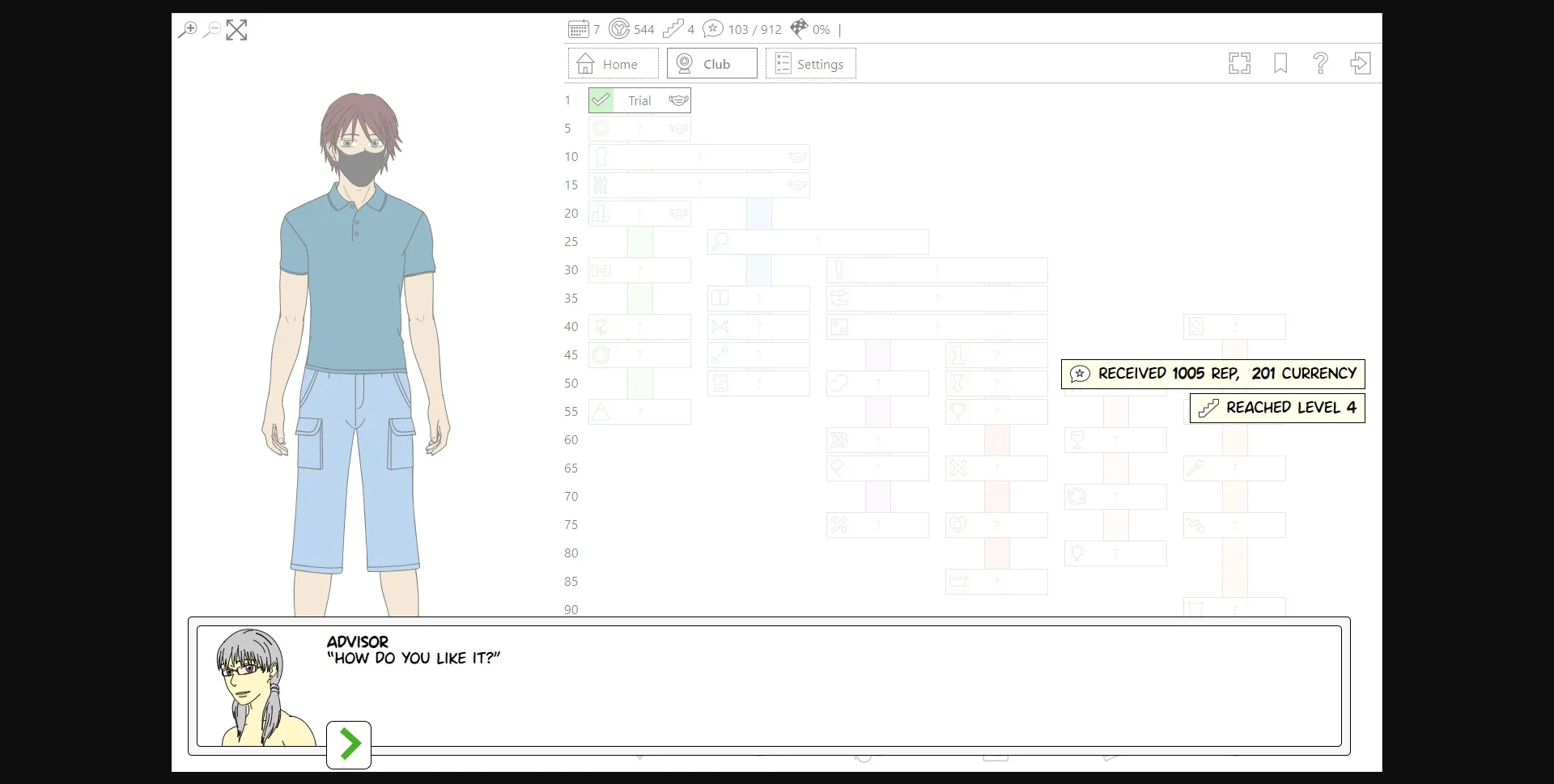Click the zoom in magnifier icon
This screenshot has height=784, width=1554.
187,30
